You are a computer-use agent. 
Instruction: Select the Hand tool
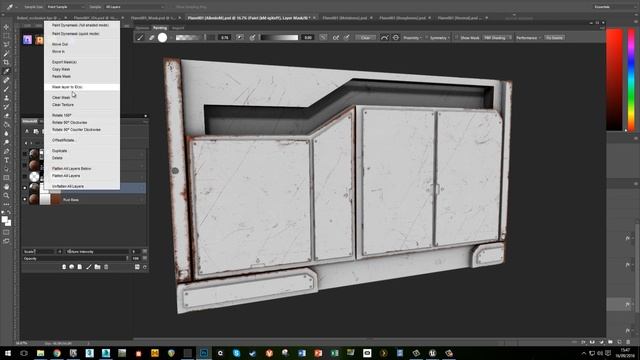6,187
